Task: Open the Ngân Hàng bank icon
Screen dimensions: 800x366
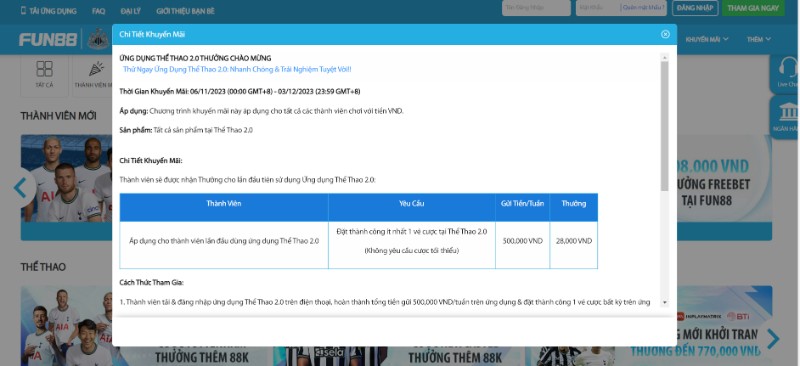Action: (788, 111)
